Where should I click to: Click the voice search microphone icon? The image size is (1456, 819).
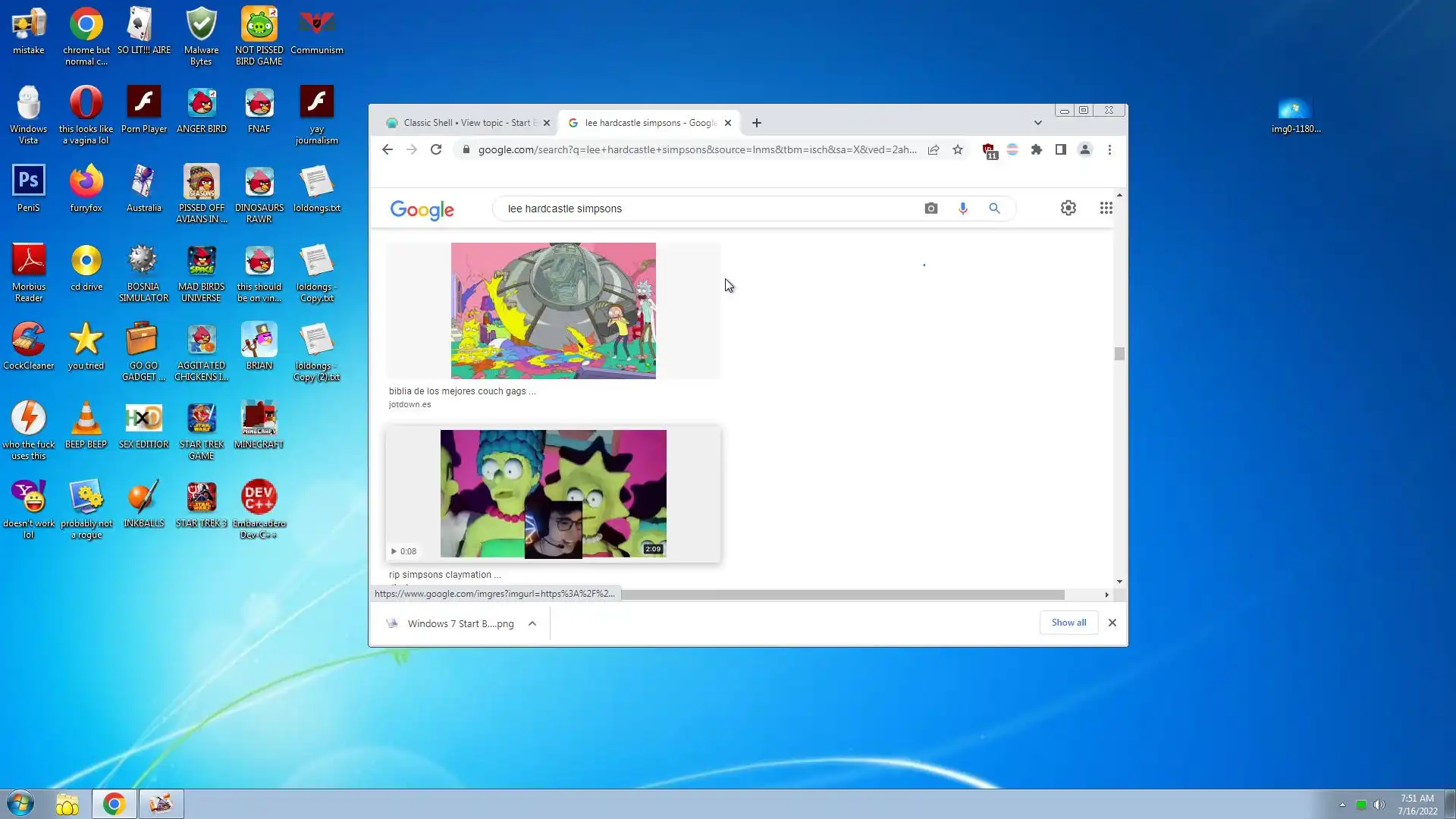[962, 209]
